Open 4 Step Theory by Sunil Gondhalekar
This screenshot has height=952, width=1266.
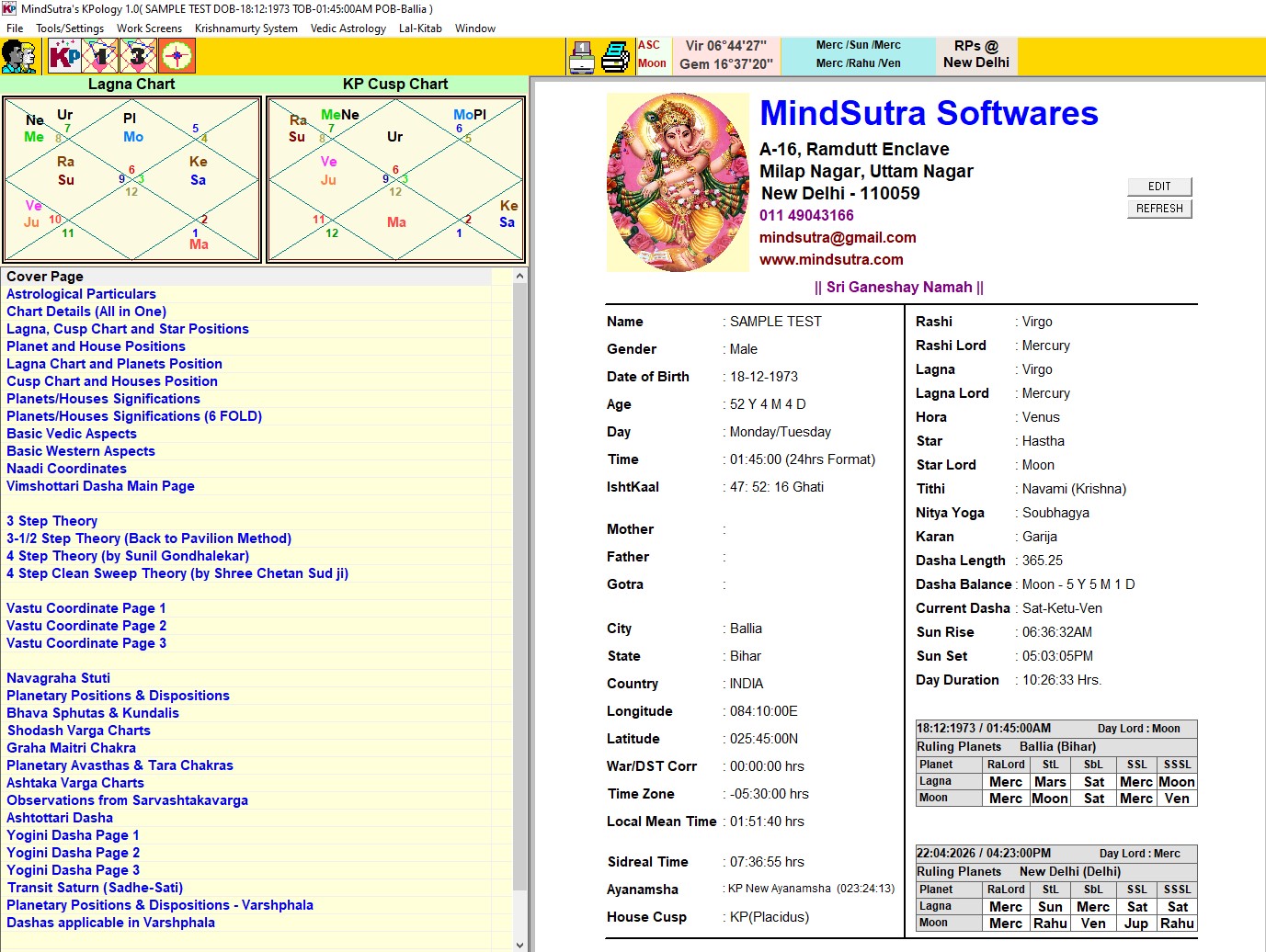click(x=128, y=556)
